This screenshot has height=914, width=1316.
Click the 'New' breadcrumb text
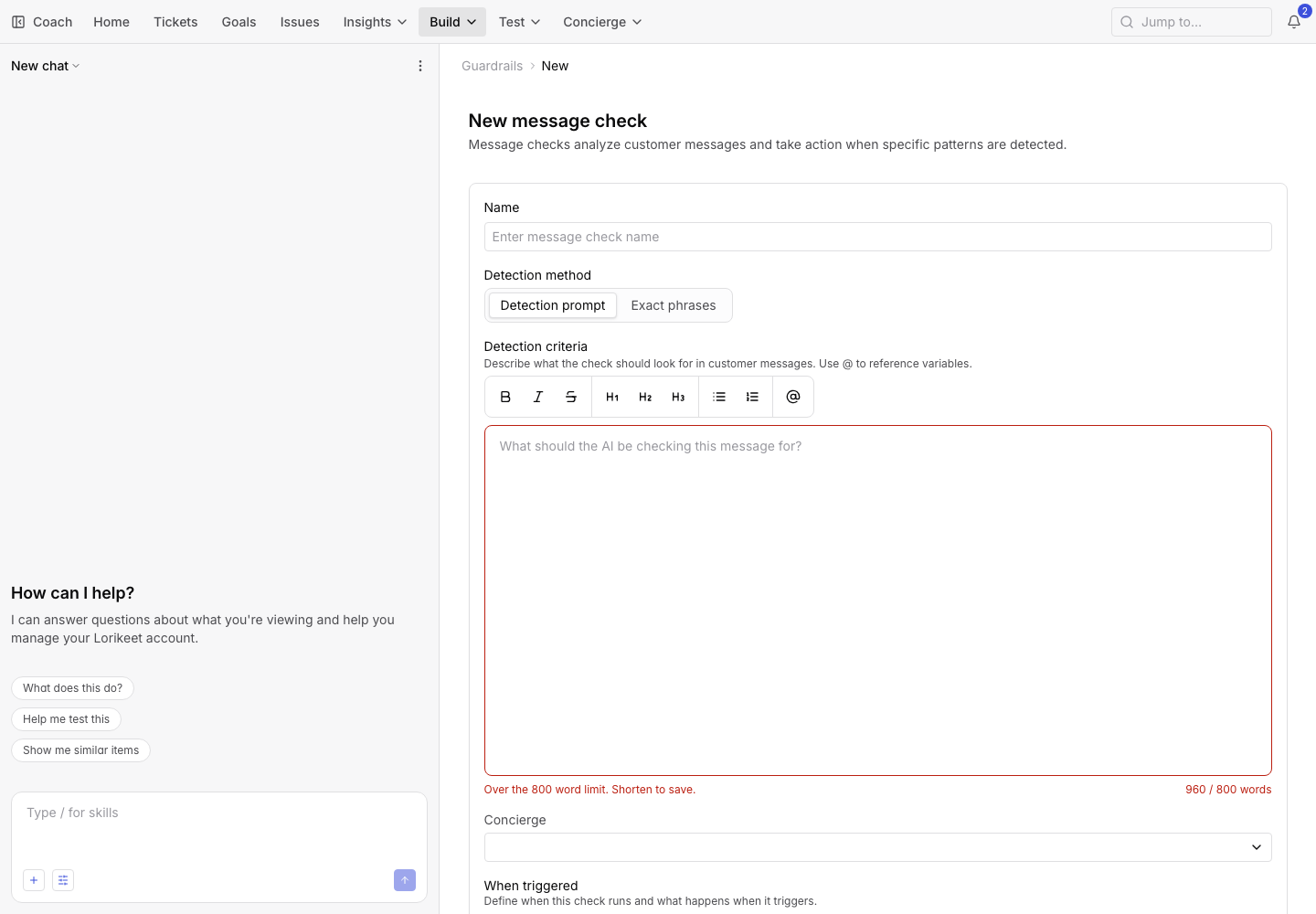[555, 66]
